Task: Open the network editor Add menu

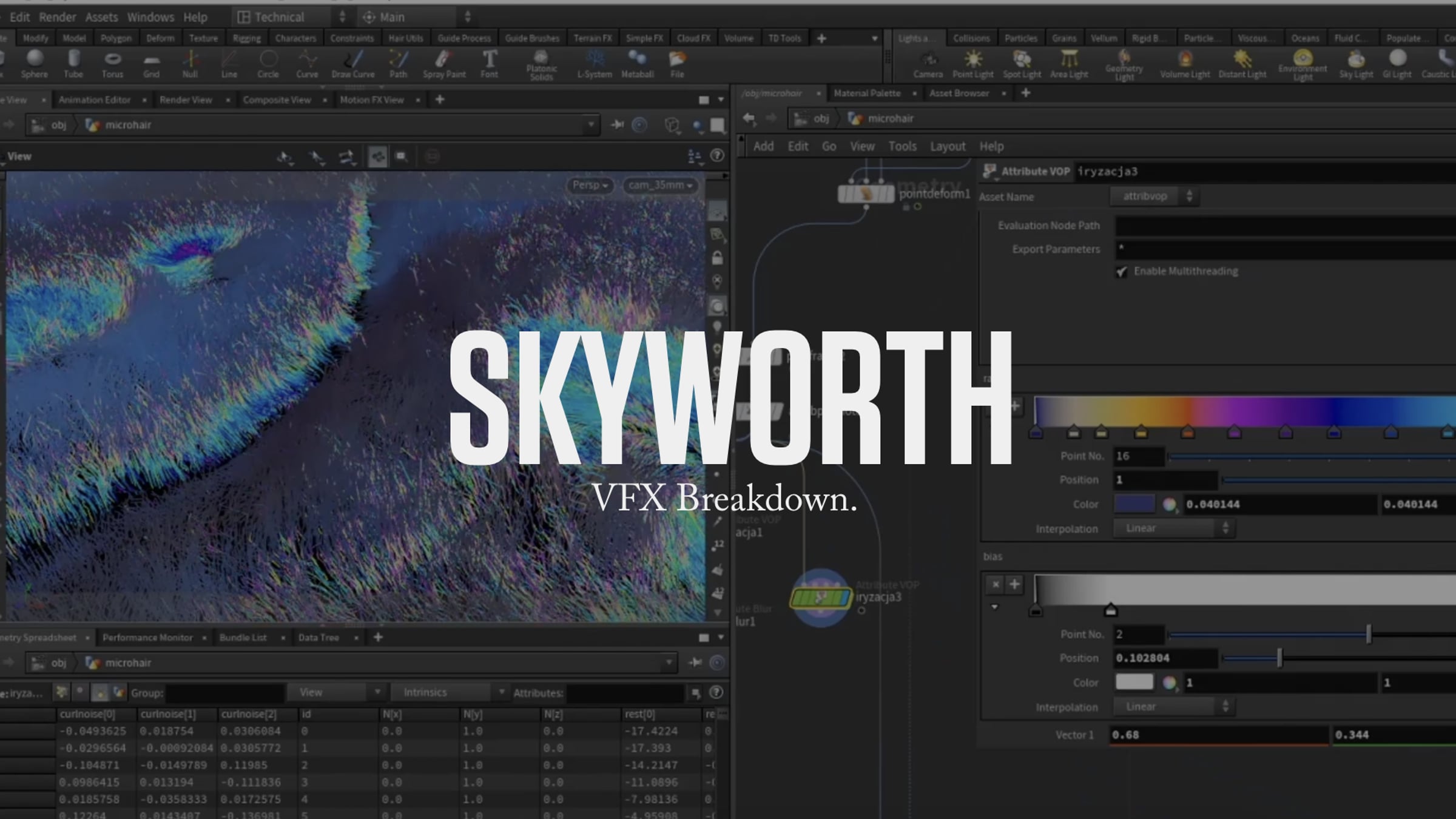Action: [x=763, y=146]
